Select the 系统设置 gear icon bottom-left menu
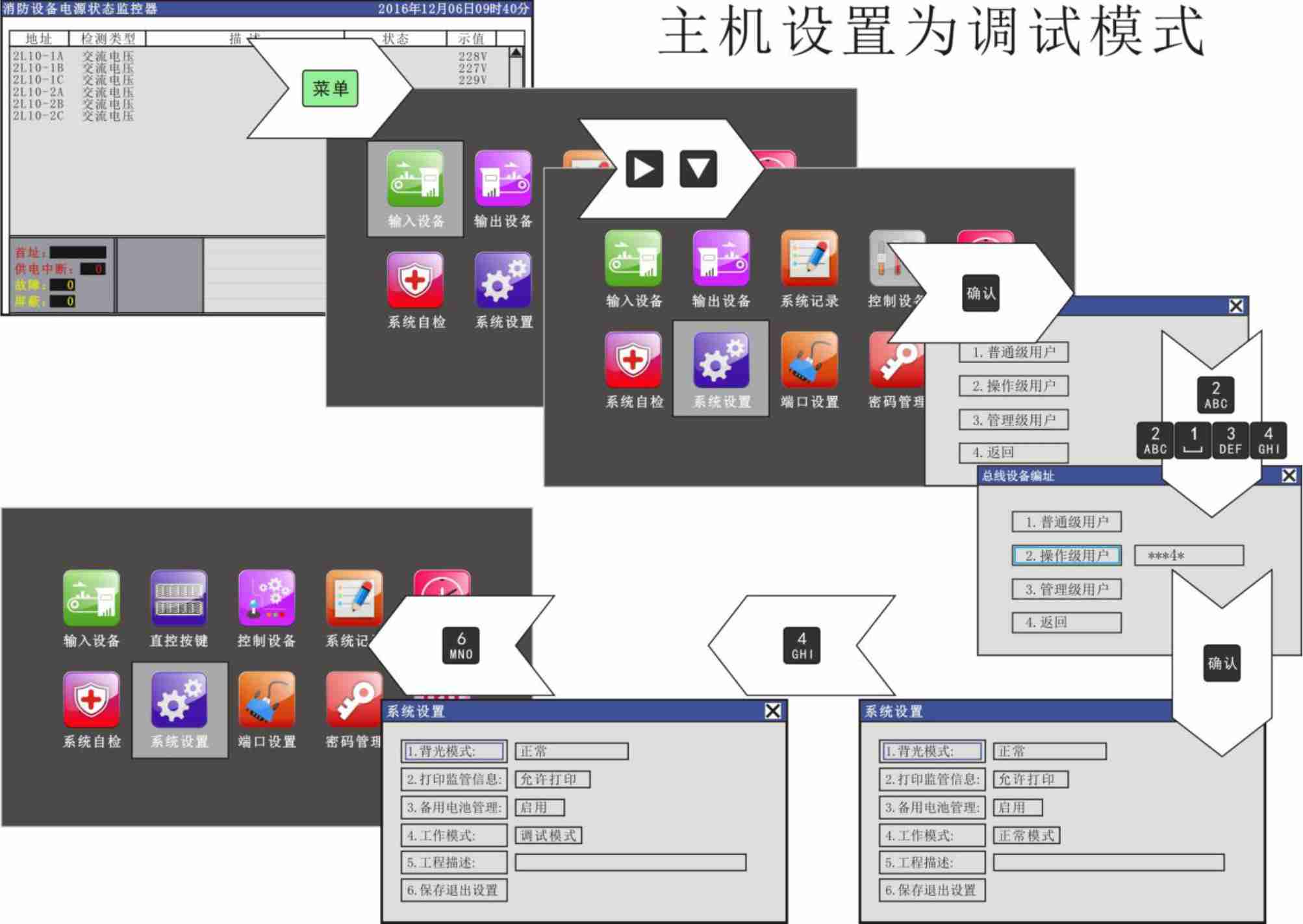1303x924 pixels. 179,700
